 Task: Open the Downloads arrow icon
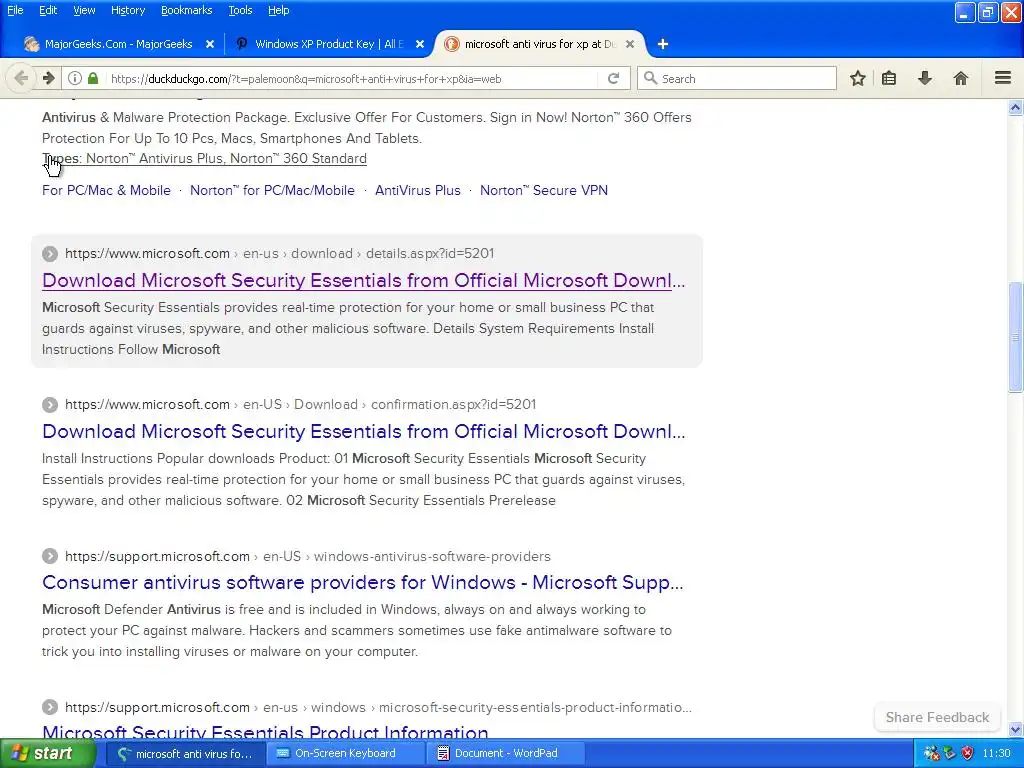point(925,78)
